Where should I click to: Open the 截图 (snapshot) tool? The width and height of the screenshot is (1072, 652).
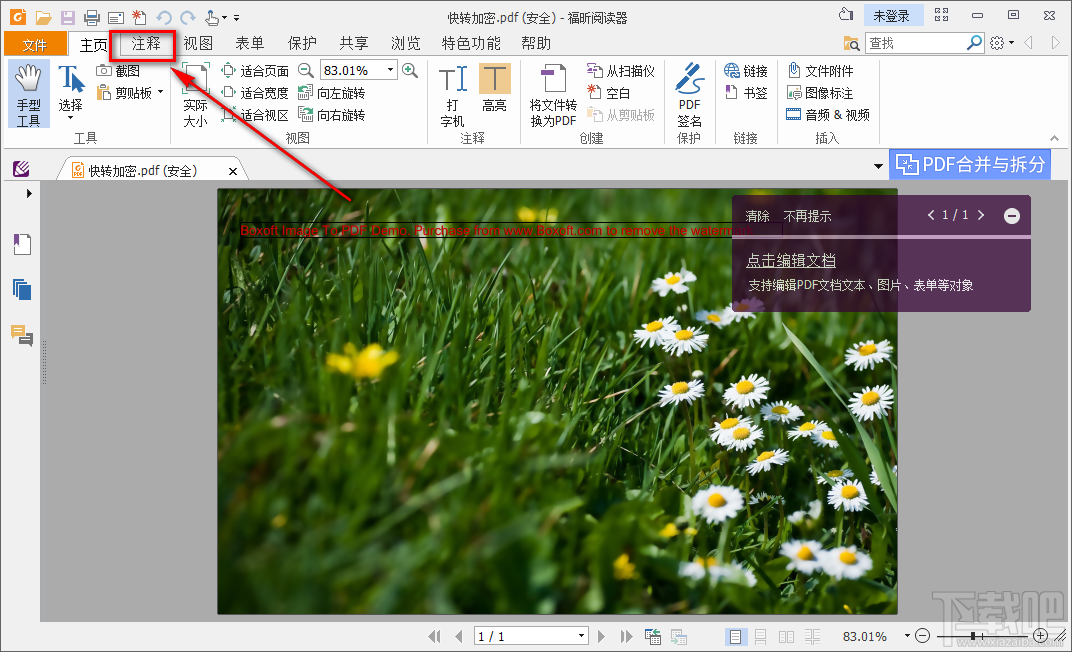(123, 71)
